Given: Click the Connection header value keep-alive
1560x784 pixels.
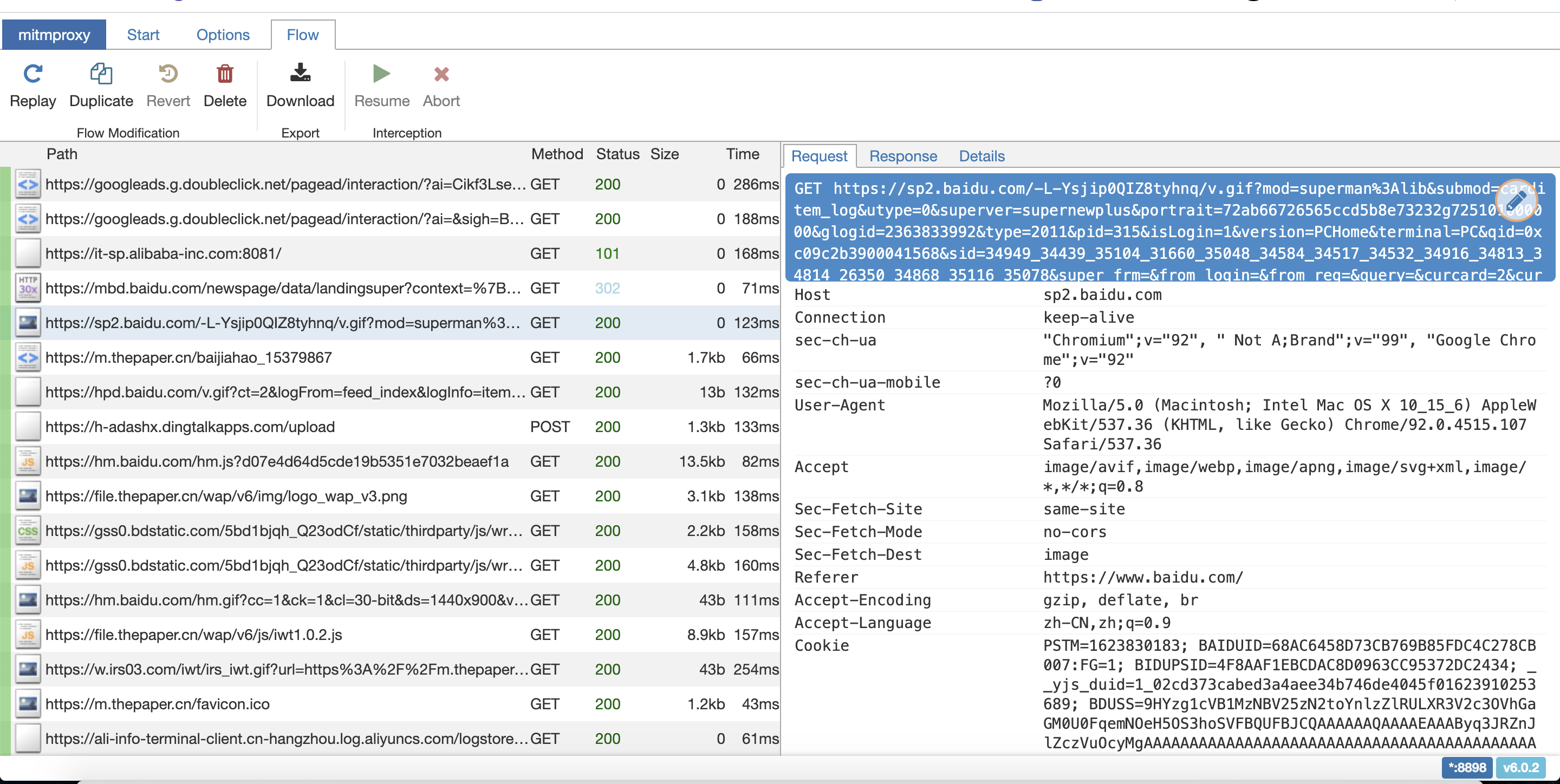Looking at the screenshot, I should click(x=1088, y=317).
